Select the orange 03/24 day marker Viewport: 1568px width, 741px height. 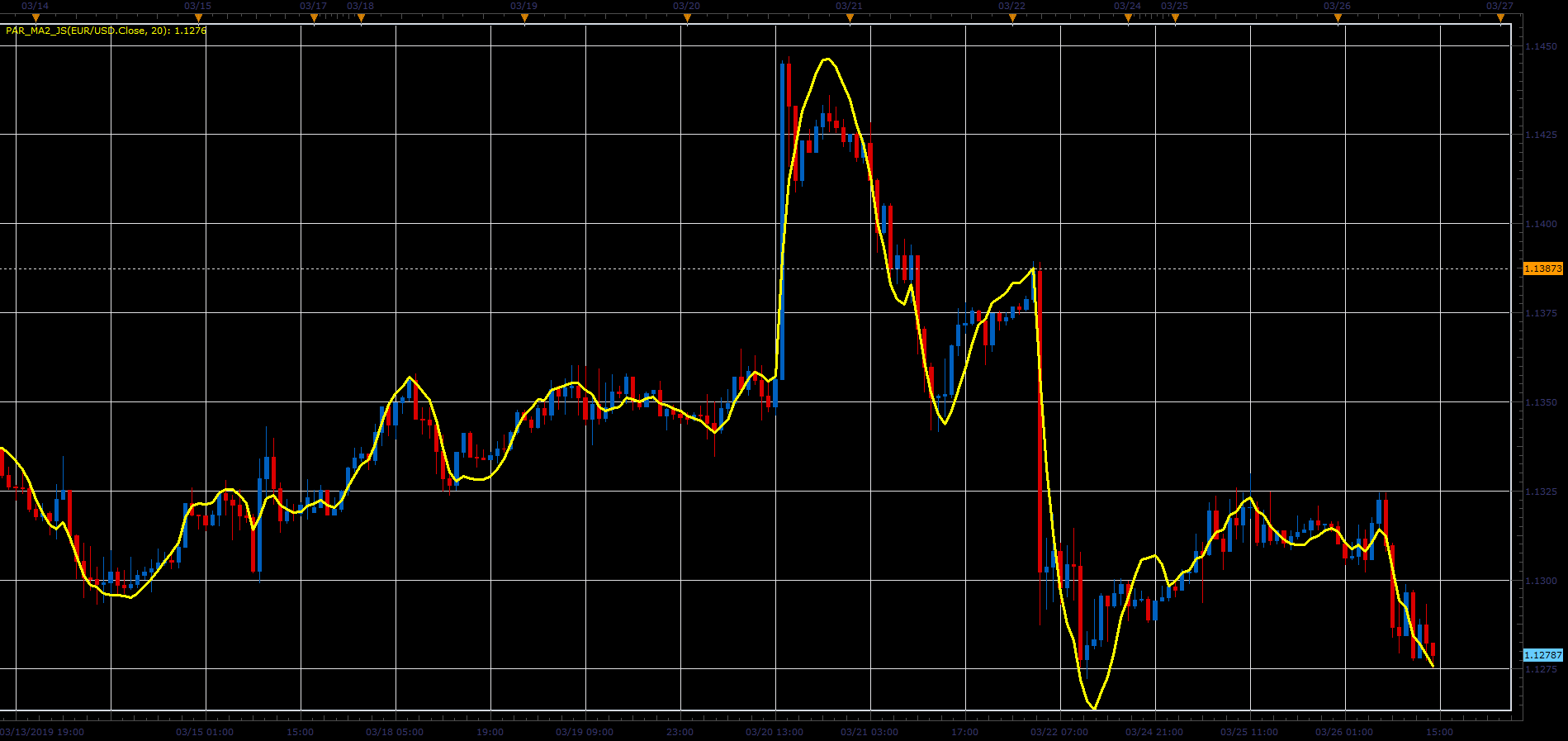pos(1128,18)
